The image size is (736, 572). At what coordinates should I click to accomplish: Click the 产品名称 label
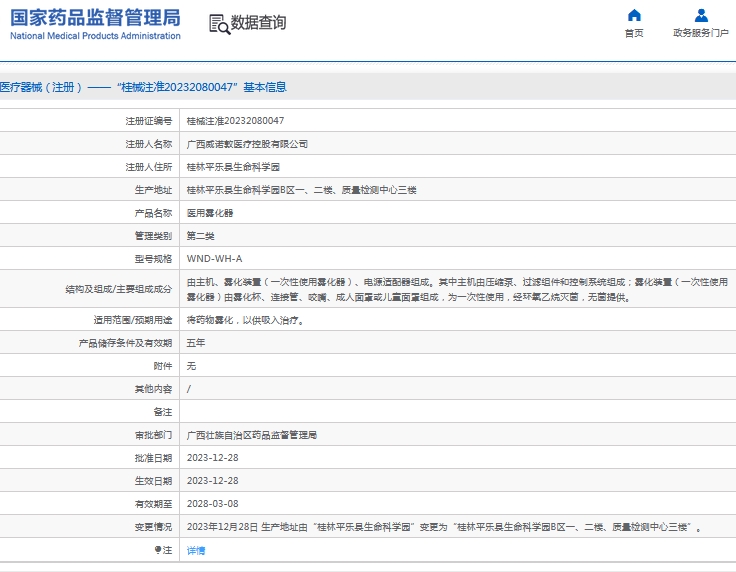153,213
